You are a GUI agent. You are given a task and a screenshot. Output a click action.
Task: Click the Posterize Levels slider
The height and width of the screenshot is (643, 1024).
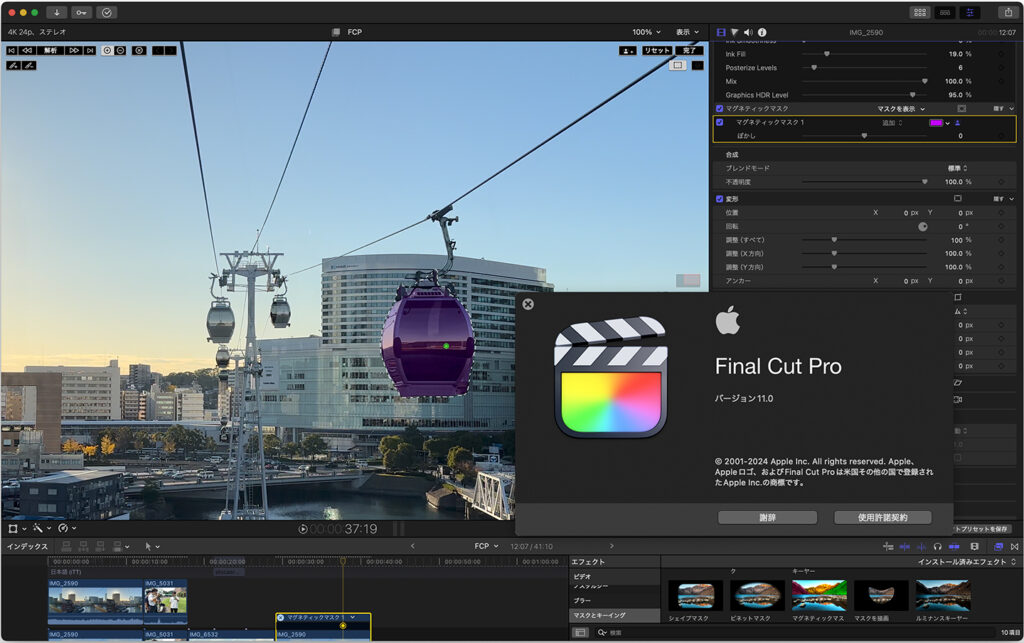(x=864, y=68)
